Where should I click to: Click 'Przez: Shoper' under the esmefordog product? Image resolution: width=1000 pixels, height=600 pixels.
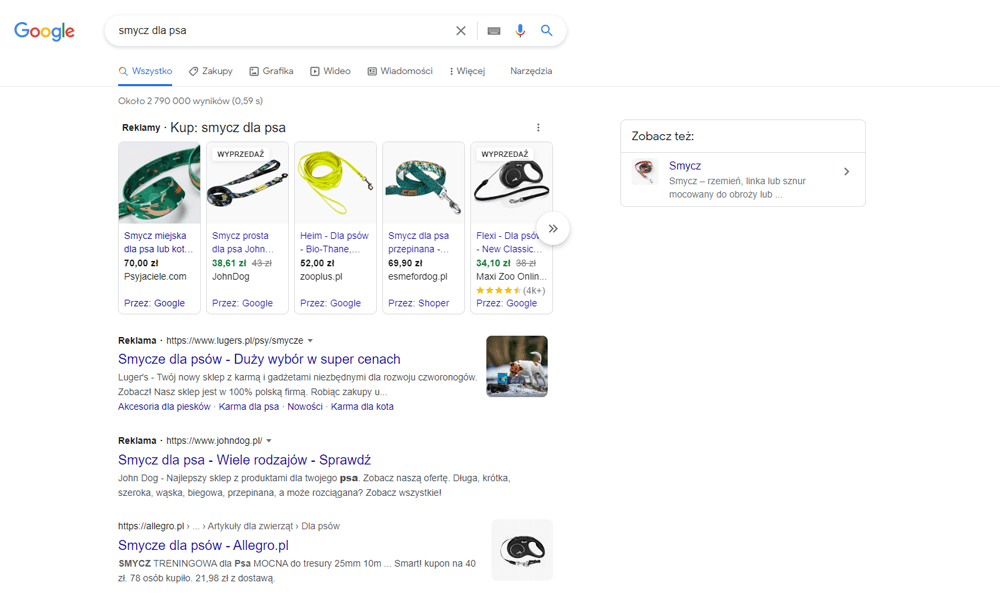point(418,304)
